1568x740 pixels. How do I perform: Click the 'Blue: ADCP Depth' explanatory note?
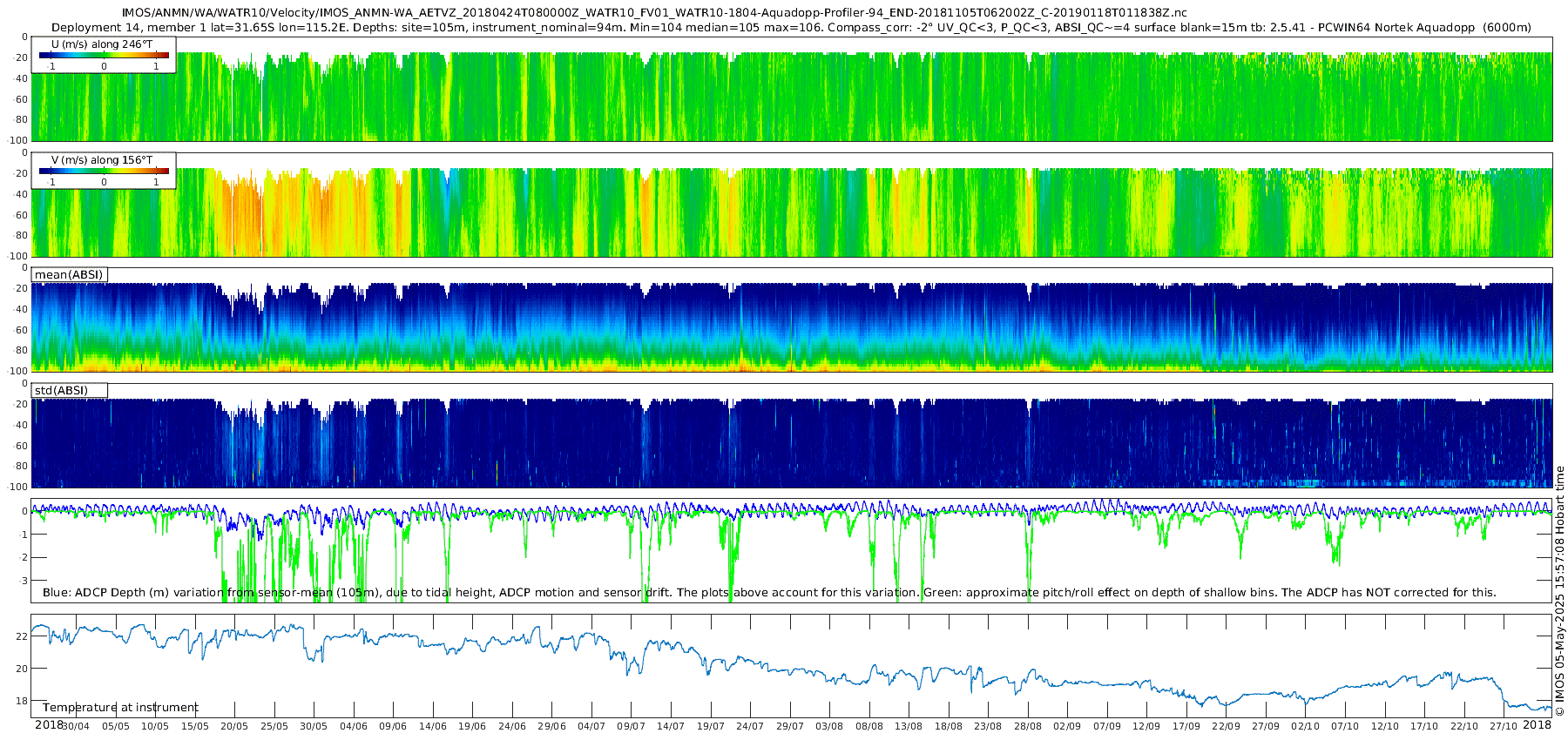(769, 593)
